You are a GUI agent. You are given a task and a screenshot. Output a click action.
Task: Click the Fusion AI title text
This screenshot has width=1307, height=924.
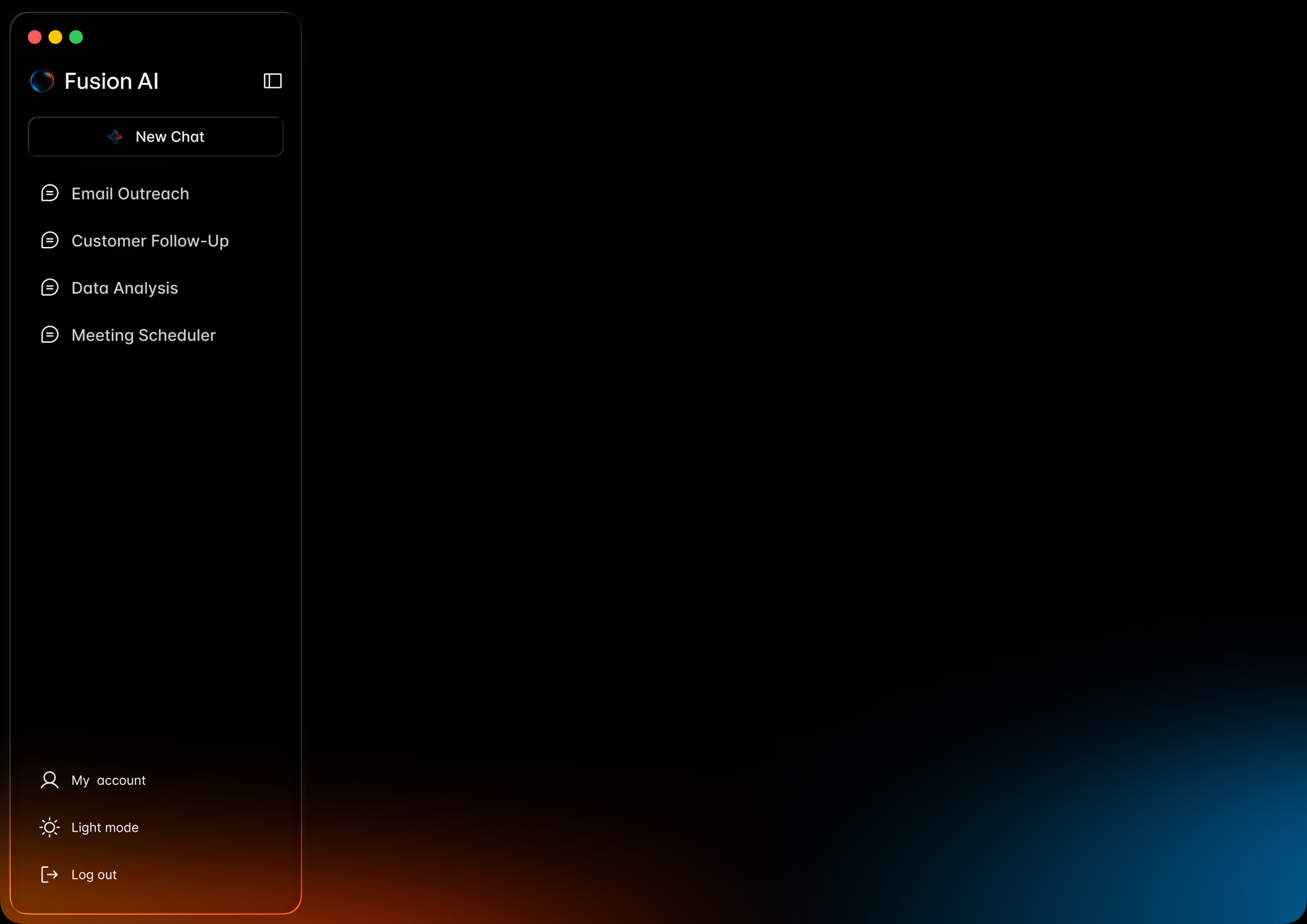tap(112, 81)
